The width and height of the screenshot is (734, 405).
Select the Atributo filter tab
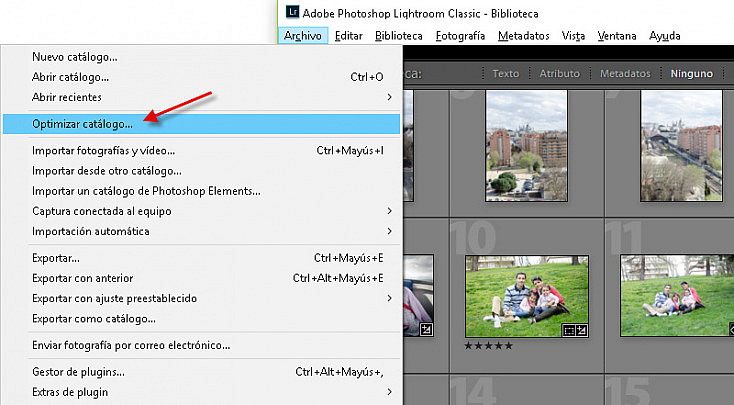559,74
